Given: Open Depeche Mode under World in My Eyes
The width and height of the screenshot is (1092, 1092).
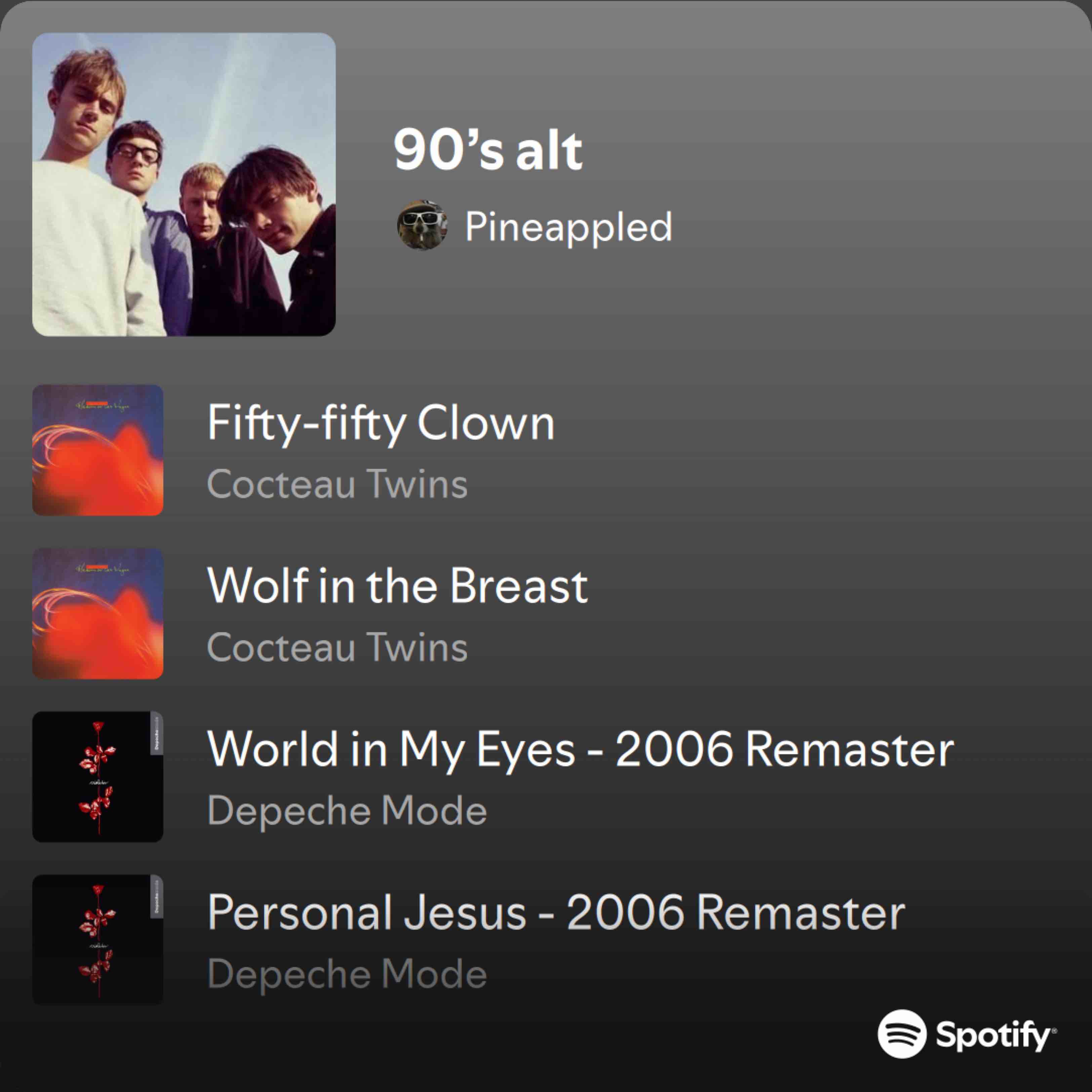Looking at the screenshot, I should coord(347,810).
